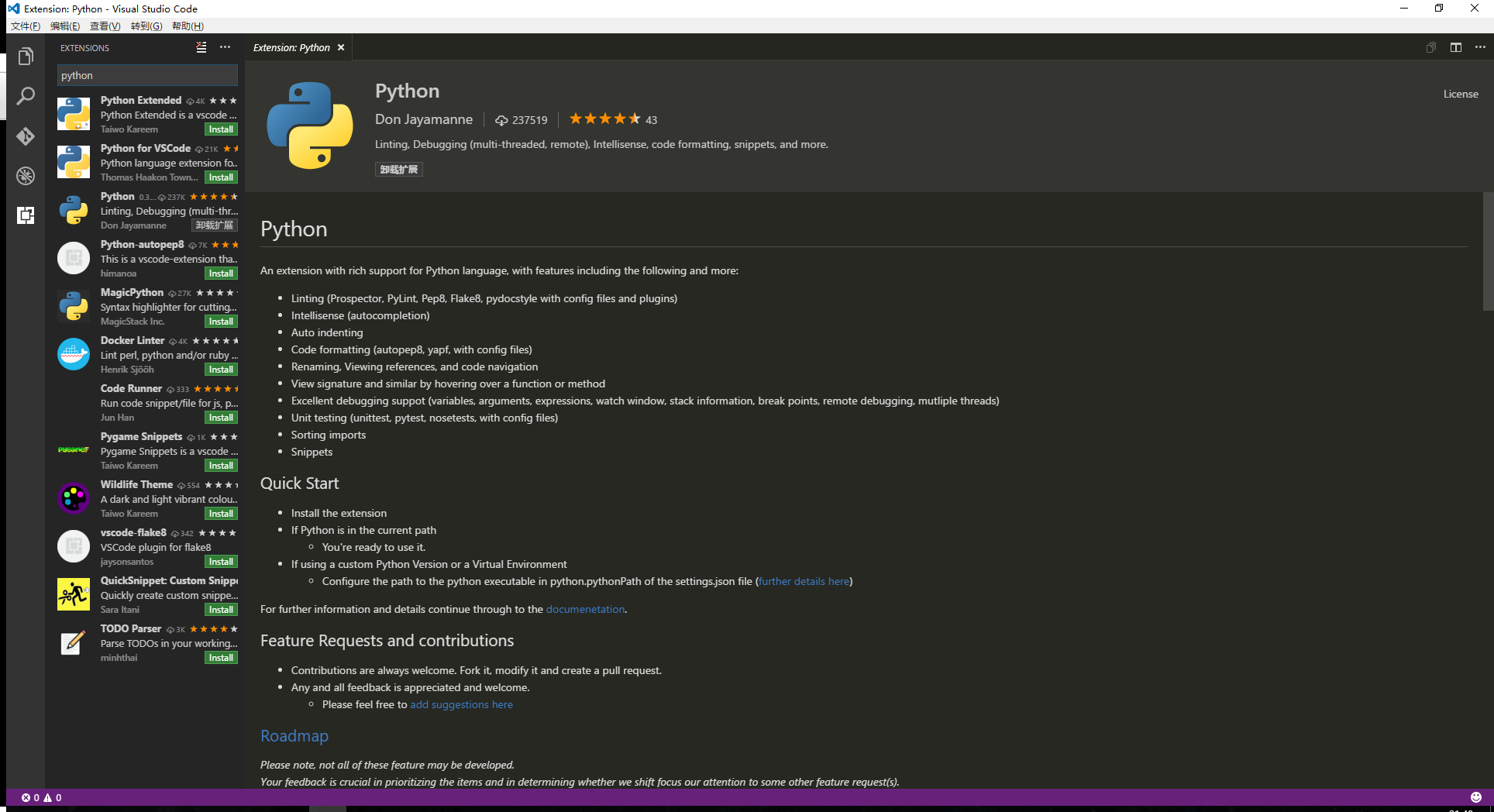Split the editor using the title bar icon
1494x812 pixels.
click(1455, 47)
